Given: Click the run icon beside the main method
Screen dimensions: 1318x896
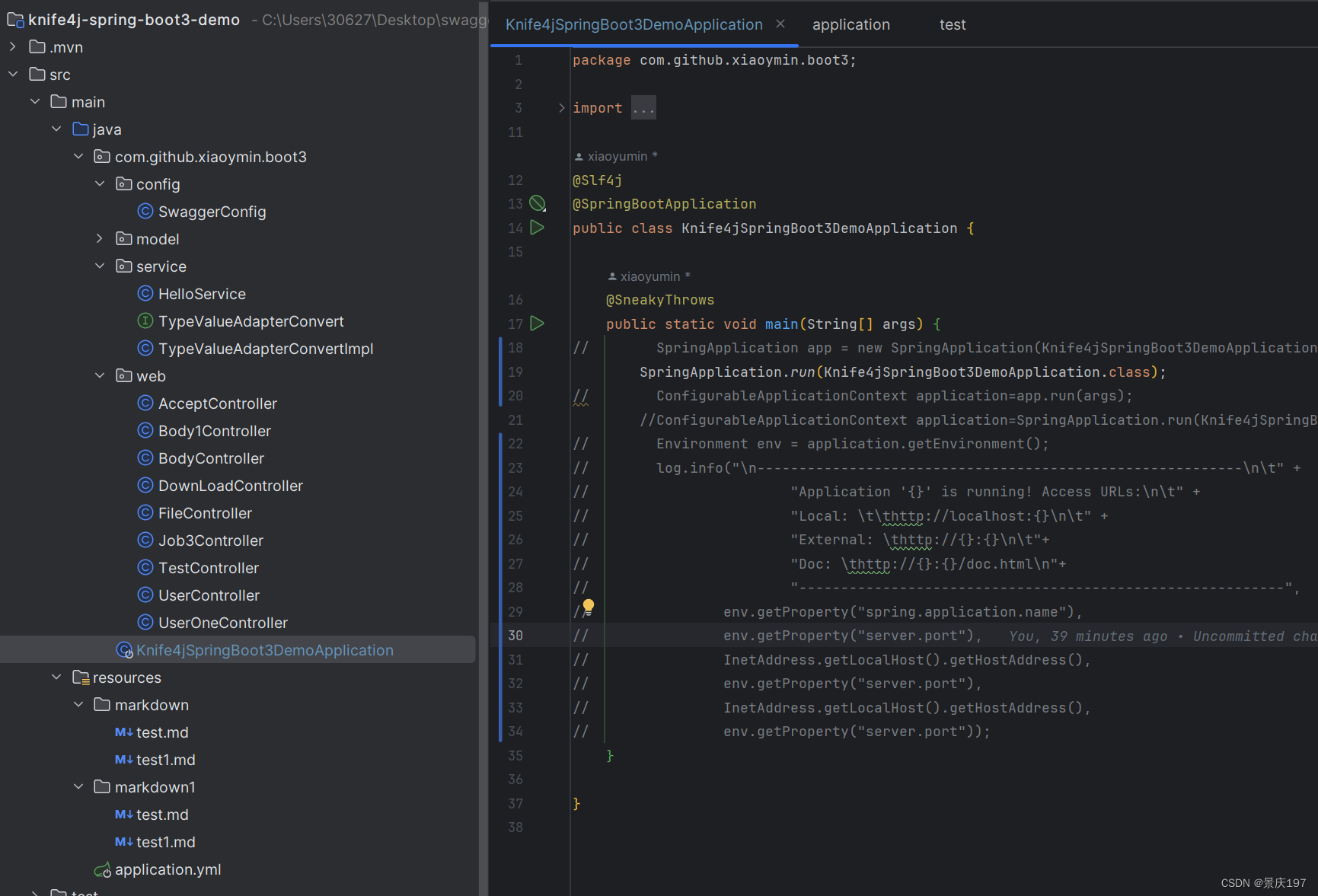Looking at the screenshot, I should 538,324.
